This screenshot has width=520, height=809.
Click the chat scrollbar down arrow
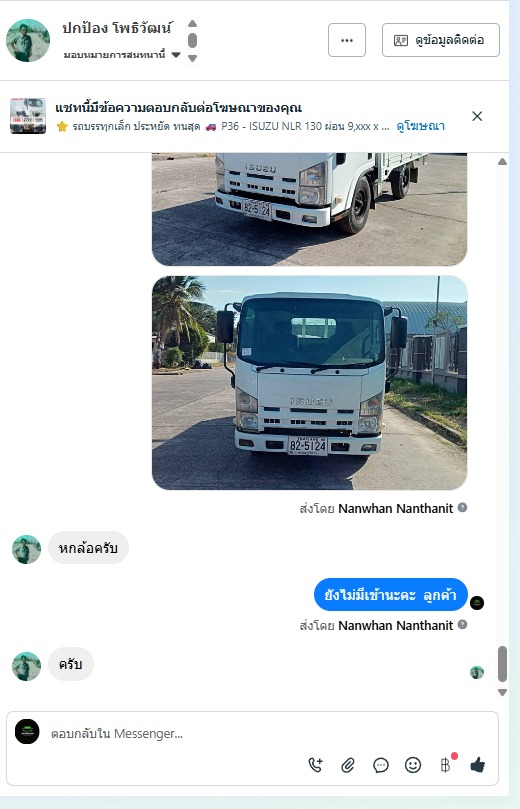[502, 692]
